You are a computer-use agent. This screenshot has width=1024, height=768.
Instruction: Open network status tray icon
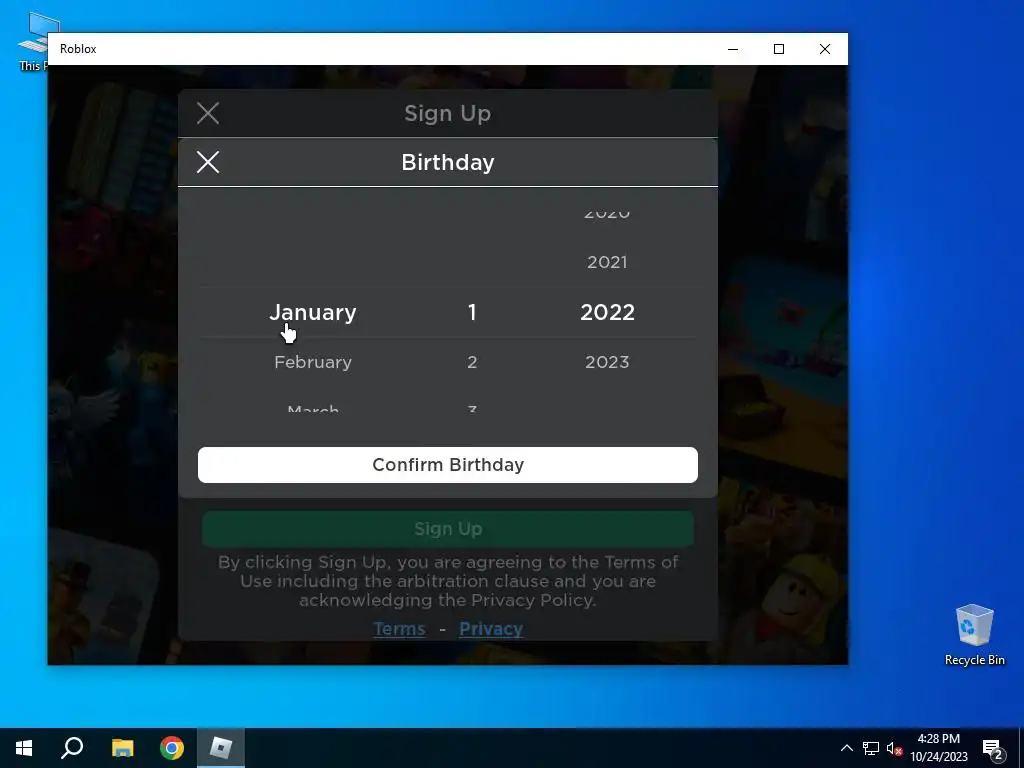click(x=871, y=748)
